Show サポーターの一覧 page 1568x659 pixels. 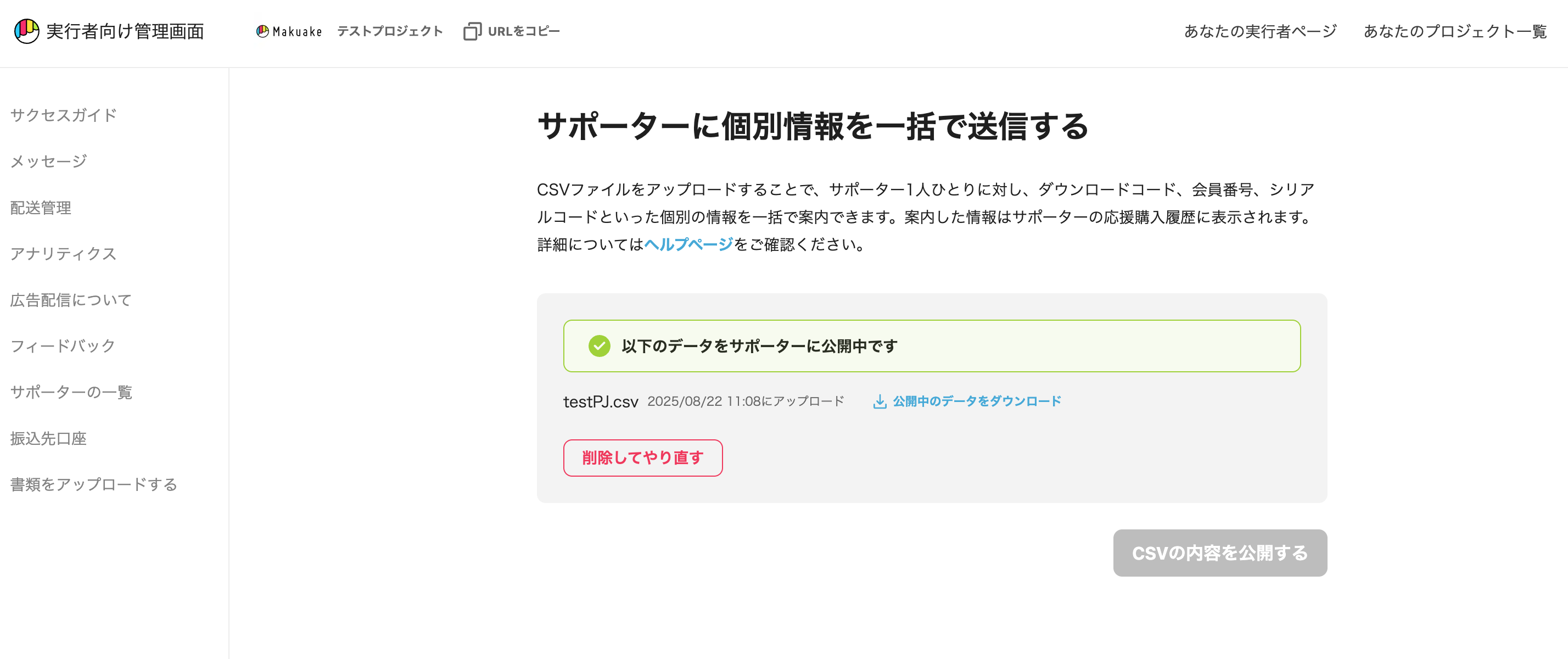click(x=71, y=392)
